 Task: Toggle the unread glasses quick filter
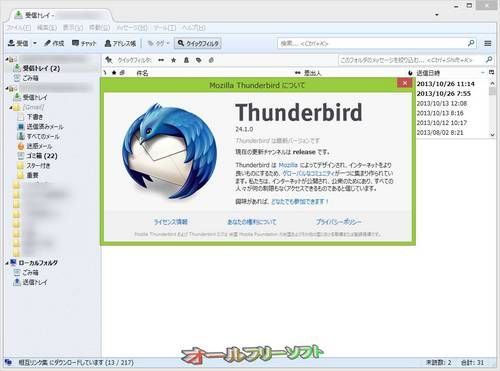pyautogui.click(x=161, y=60)
